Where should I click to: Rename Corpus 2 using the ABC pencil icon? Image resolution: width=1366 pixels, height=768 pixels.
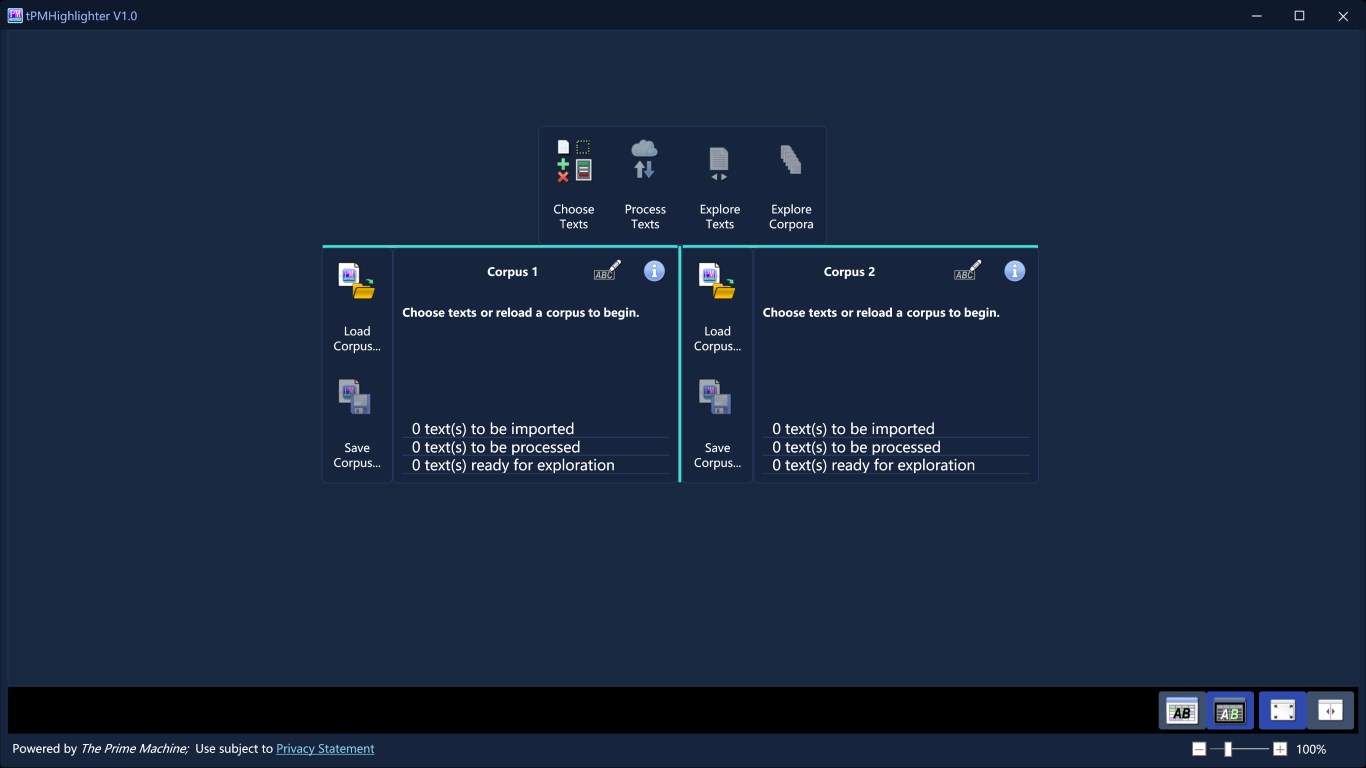coord(967,271)
